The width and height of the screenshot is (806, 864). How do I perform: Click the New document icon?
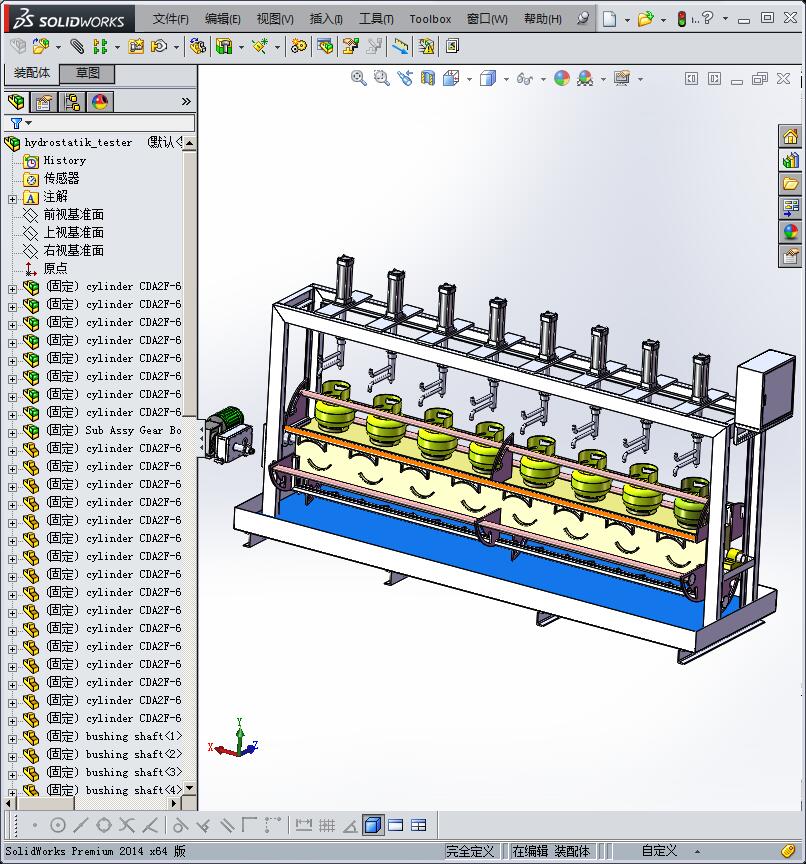[609, 19]
